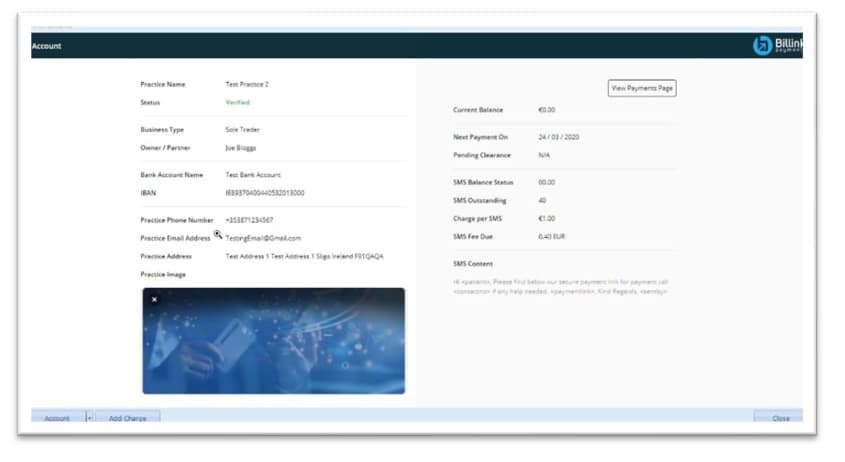The height and width of the screenshot is (462, 845).
Task: Select the Test Bank Account name
Action: tap(255, 175)
